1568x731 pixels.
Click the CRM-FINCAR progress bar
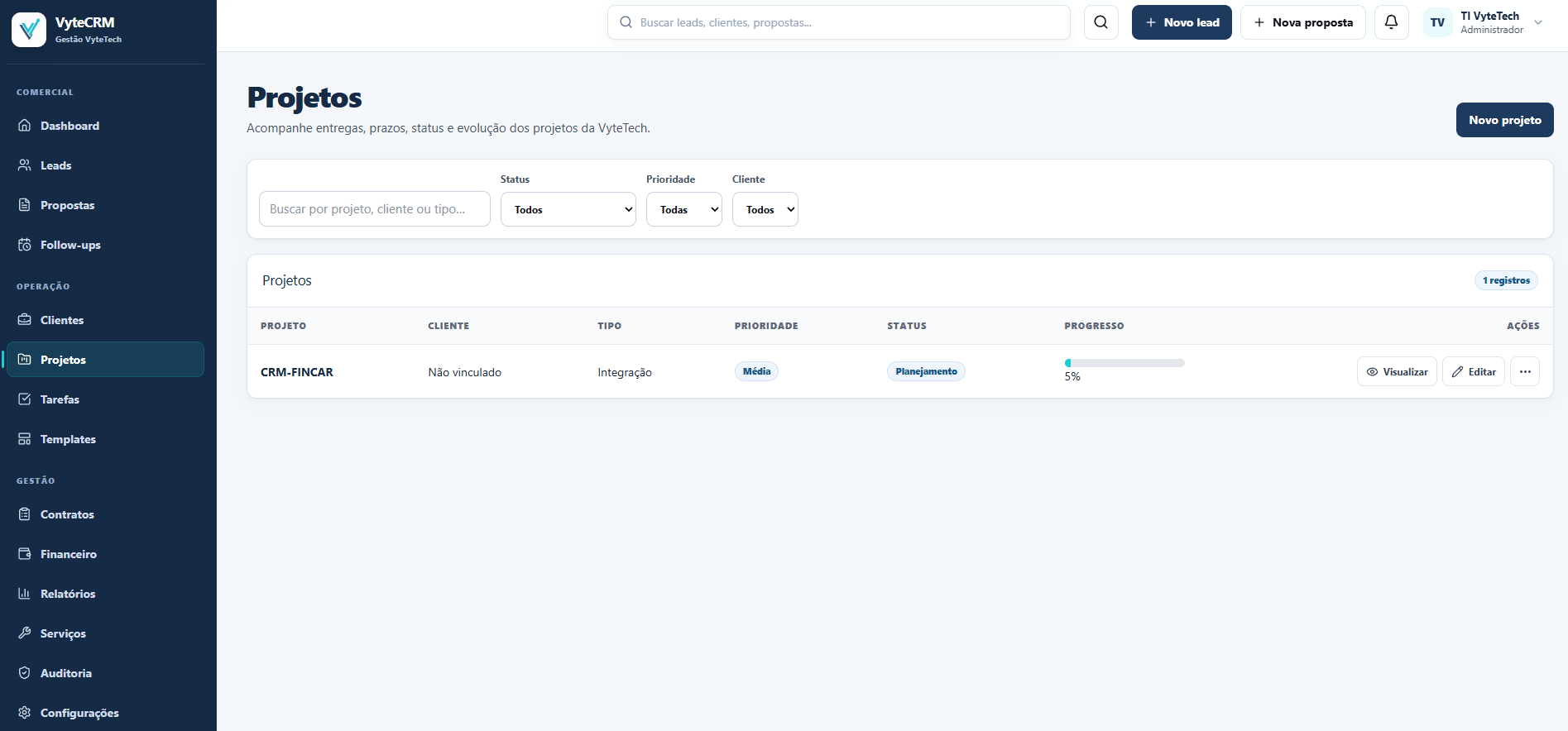(1124, 363)
